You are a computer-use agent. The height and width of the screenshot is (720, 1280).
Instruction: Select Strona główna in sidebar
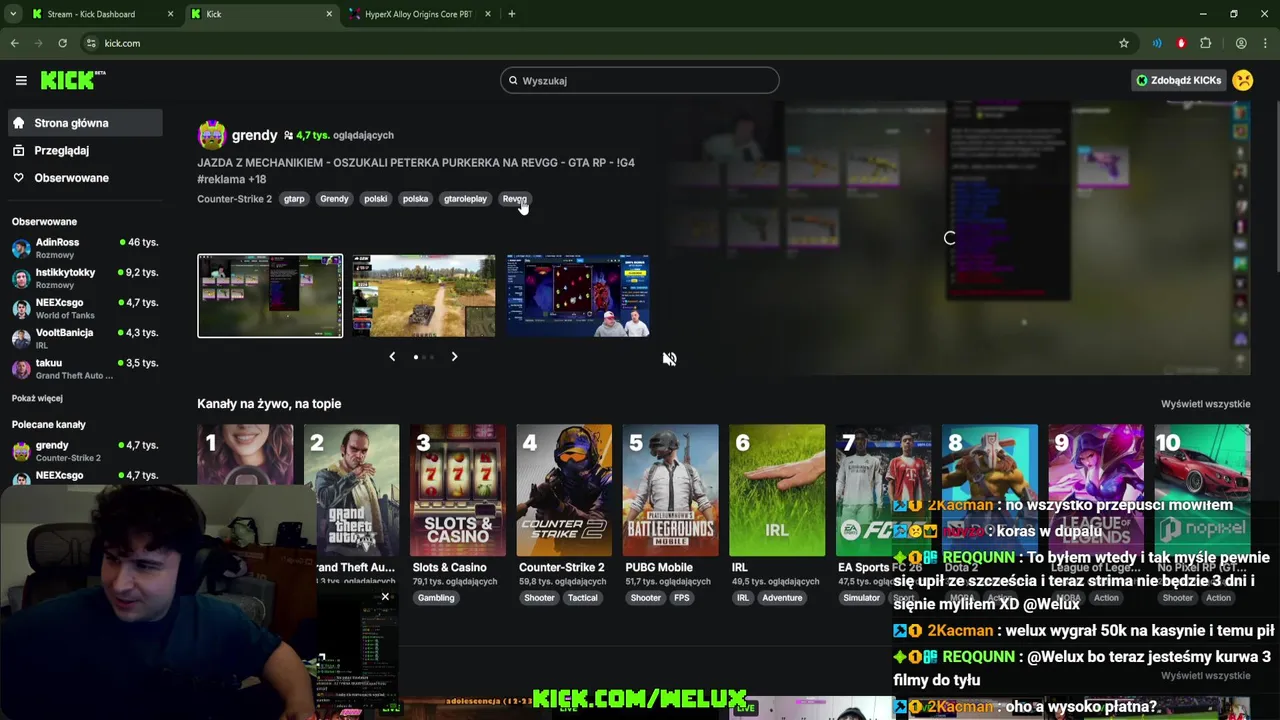pyautogui.click(x=85, y=123)
